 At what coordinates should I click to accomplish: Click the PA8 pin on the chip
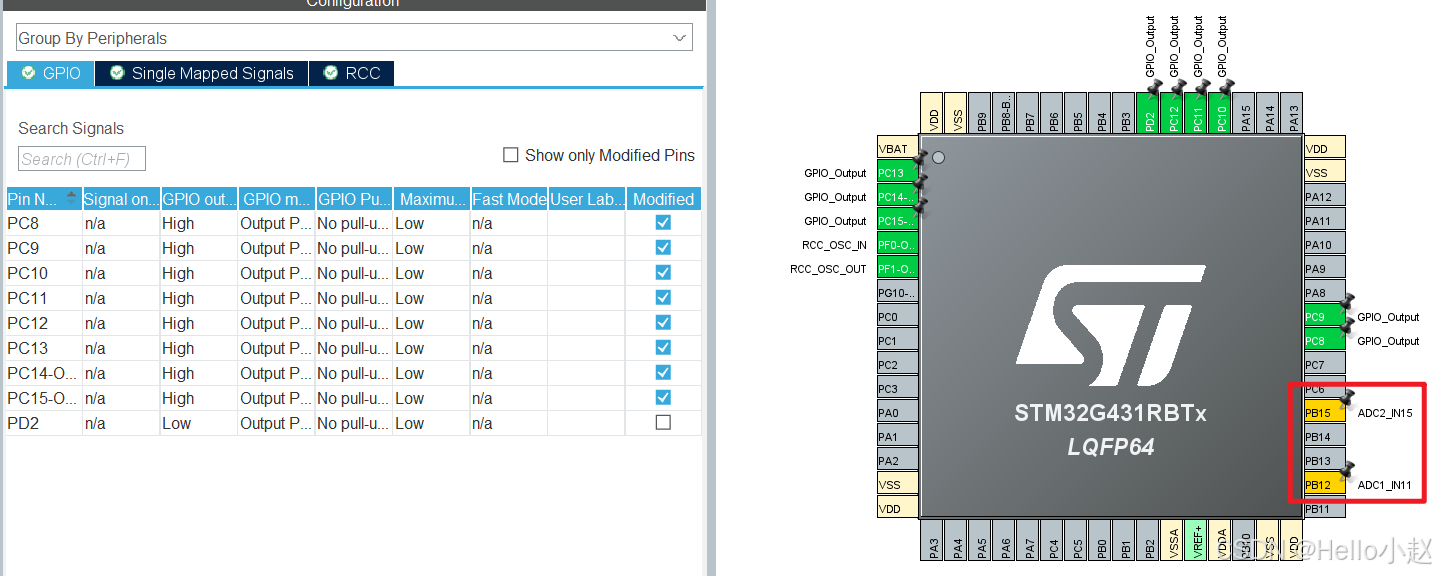1324,293
